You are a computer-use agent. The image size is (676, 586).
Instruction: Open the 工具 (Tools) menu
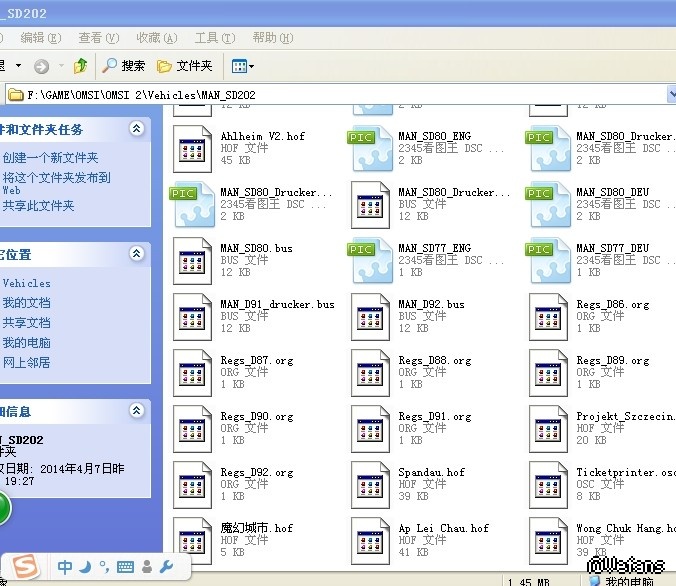coord(212,38)
